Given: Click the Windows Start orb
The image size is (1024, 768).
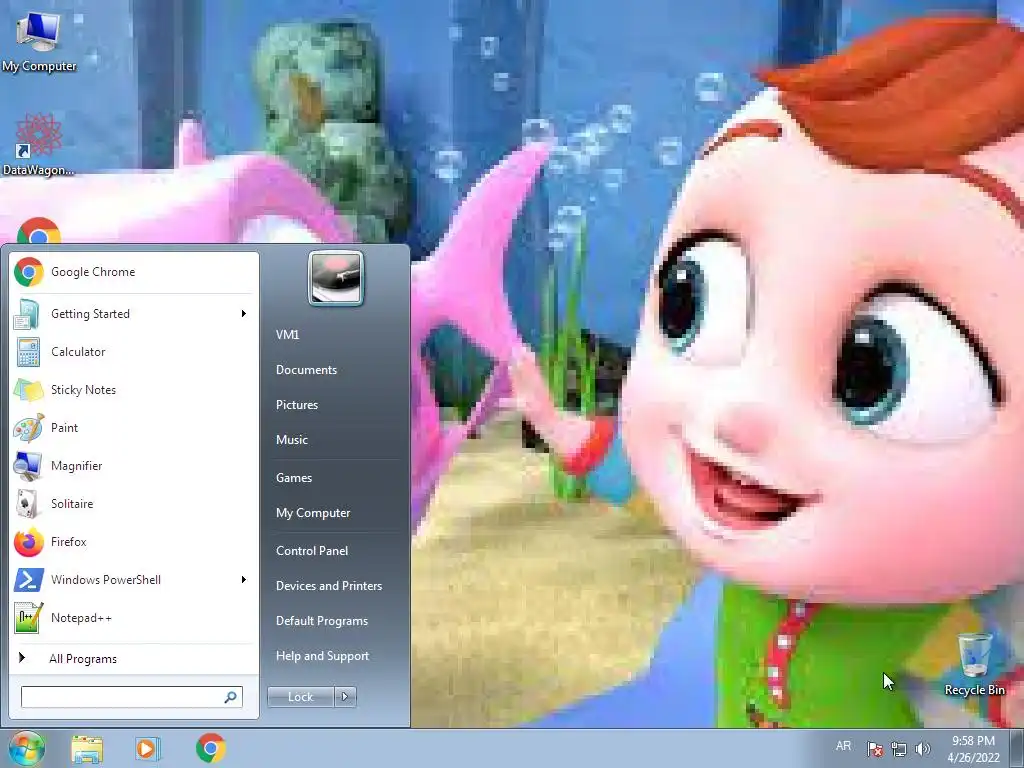Looking at the screenshot, I should click(x=26, y=748).
